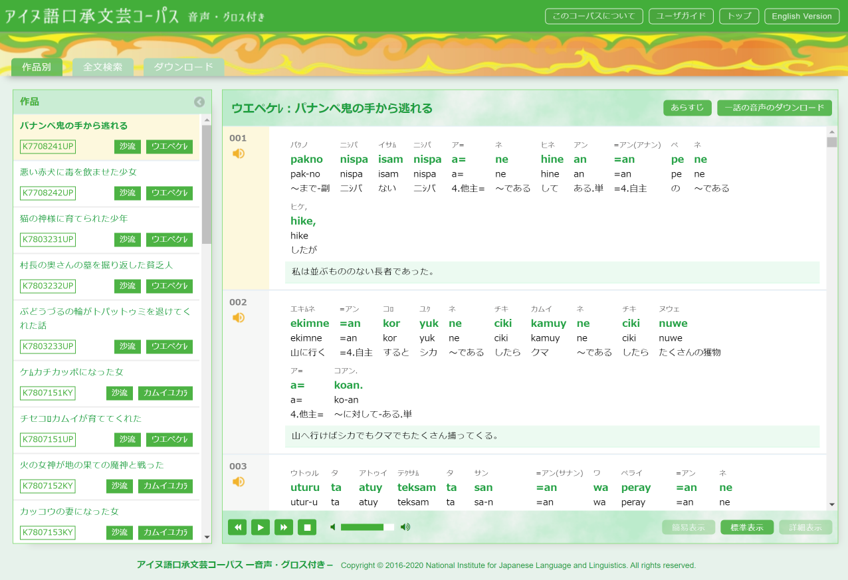Image resolution: width=848 pixels, height=580 pixels.
Task: Collapse the 作品 panel with arrow icon
Action: tap(199, 102)
